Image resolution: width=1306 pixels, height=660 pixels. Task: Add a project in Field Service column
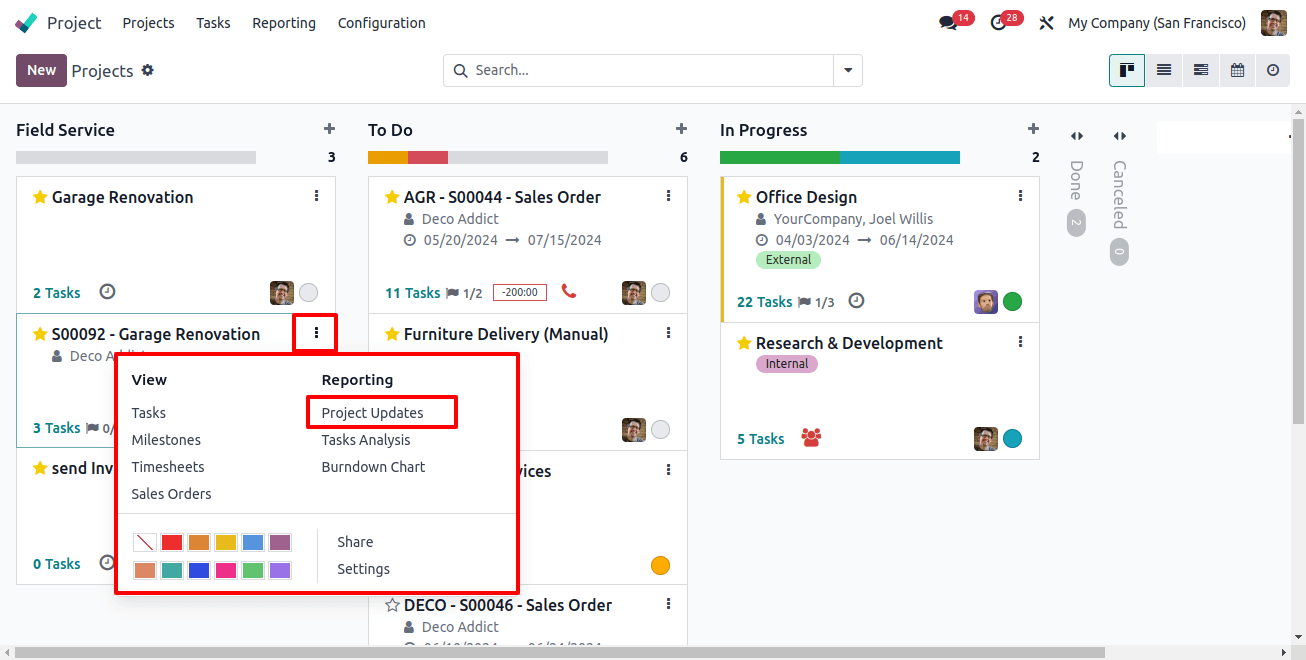[329, 129]
